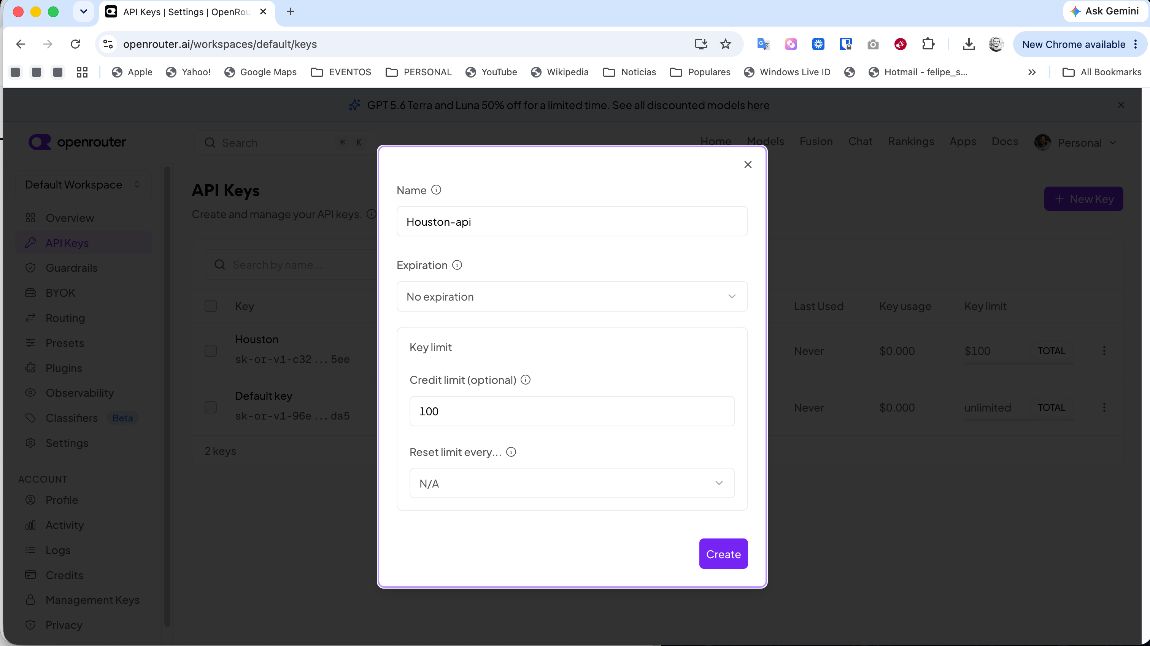Open Observability in the sidebar
The image size is (1150, 646).
click(79, 392)
